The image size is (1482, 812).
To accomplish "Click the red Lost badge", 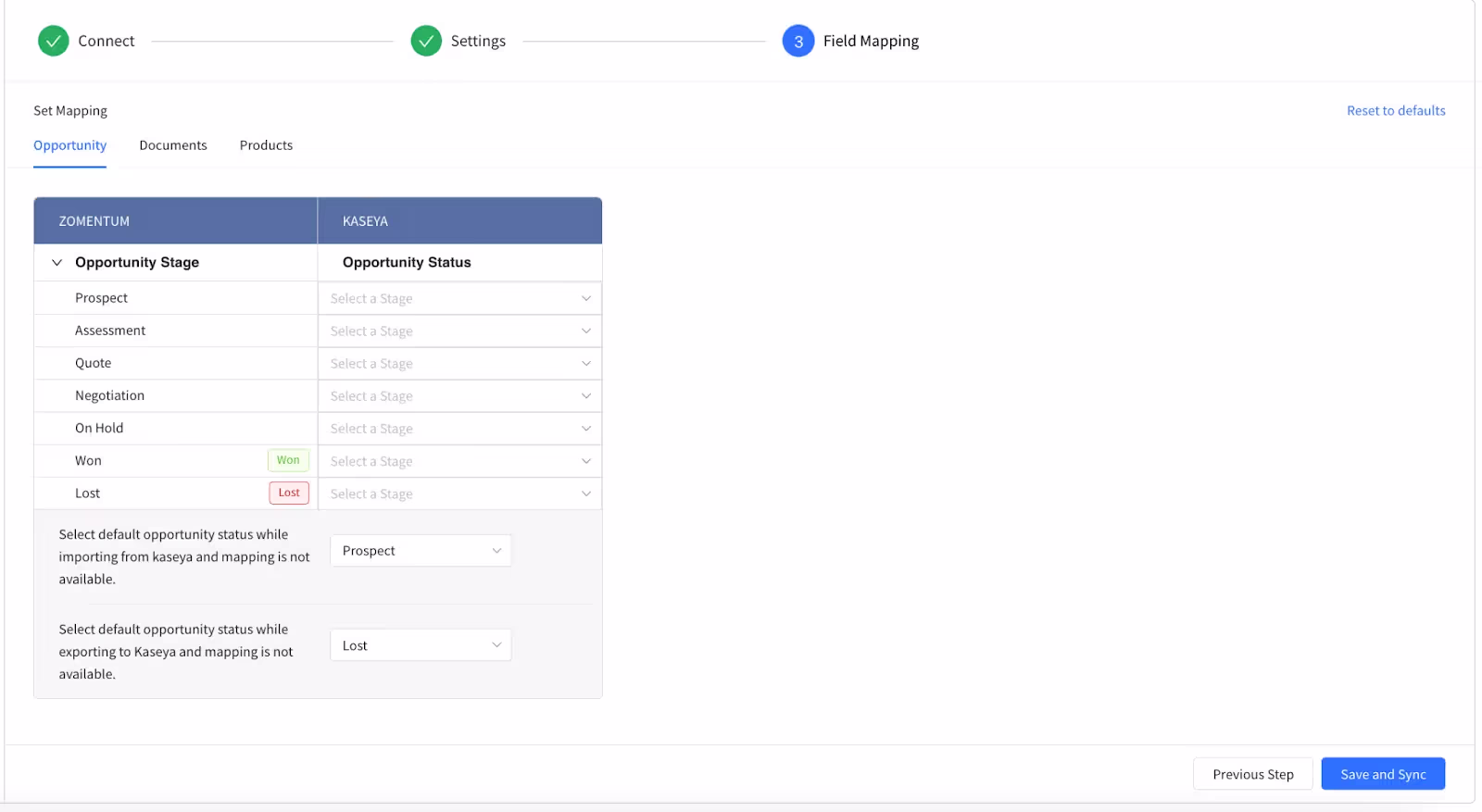I will (289, 493).
